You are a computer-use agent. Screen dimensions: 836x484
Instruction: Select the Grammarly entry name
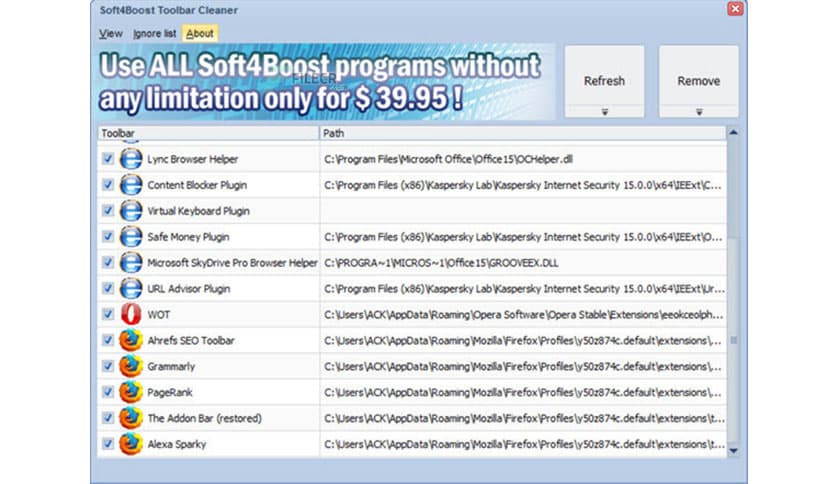click(171, 366)
